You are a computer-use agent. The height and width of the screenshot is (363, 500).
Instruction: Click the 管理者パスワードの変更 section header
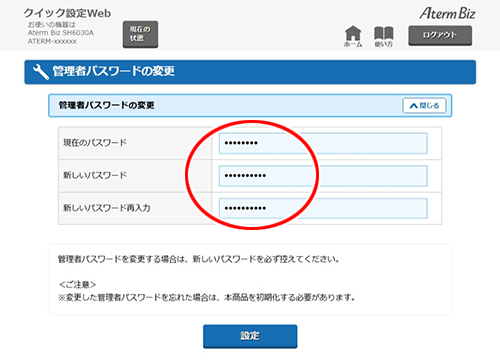[x=250, y=106]
